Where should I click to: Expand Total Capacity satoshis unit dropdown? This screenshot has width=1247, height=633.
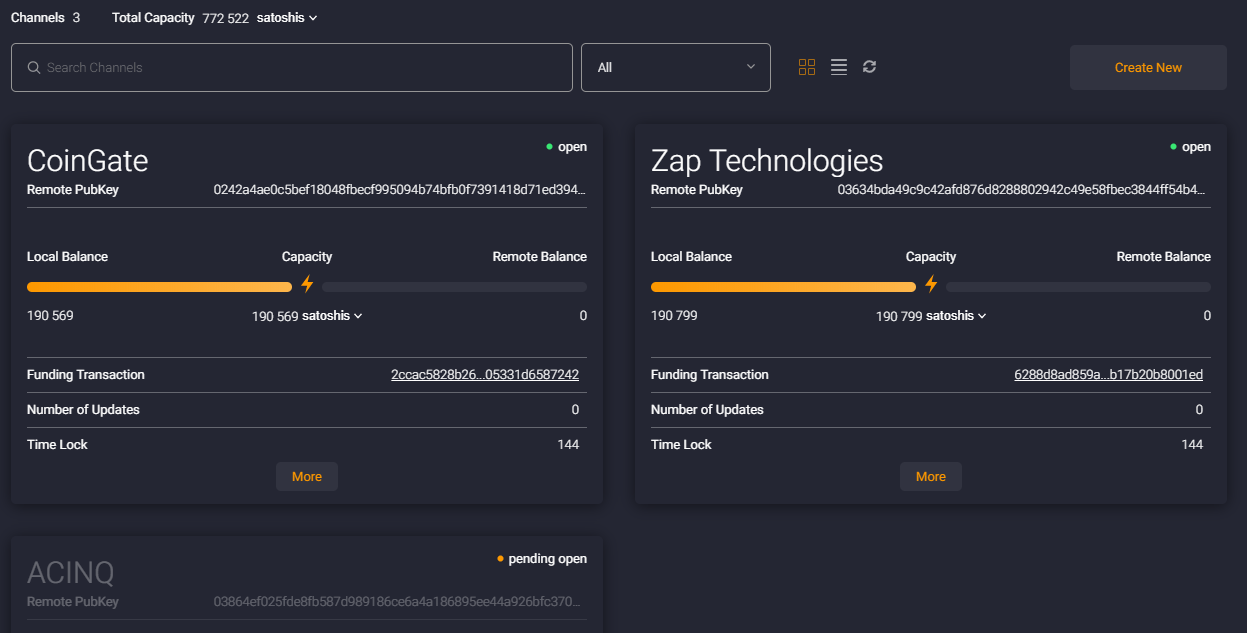[x=287, y=18]
